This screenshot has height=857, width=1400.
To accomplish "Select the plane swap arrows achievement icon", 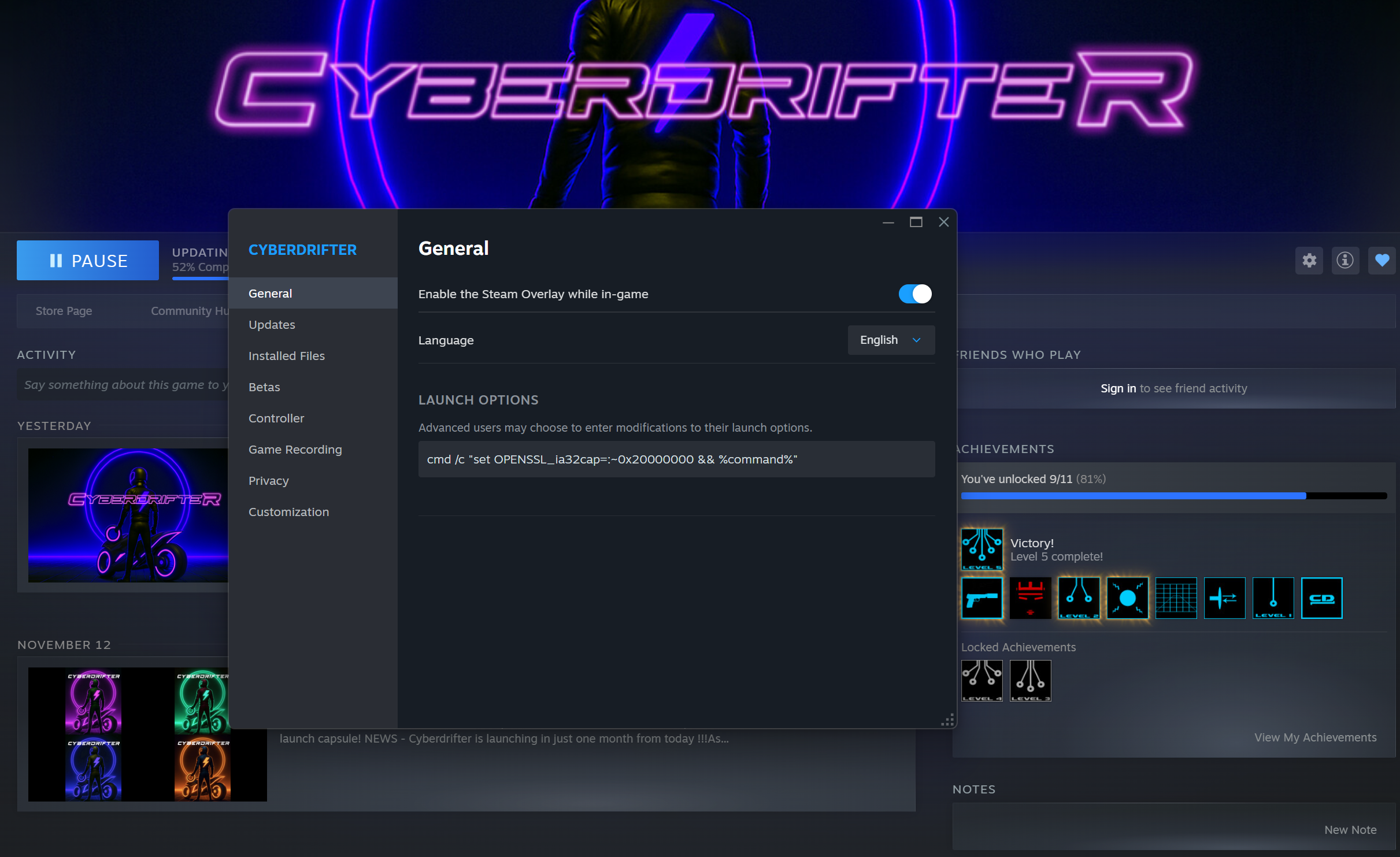I will (1225, 598).
